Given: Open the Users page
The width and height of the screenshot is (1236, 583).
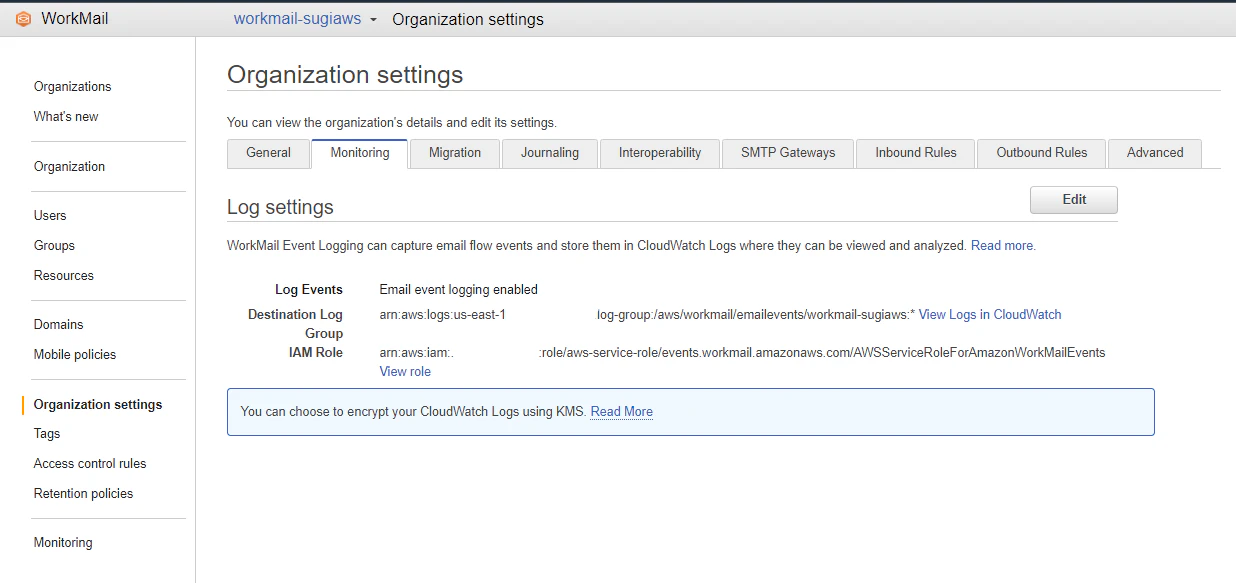Looking at the screenshot, I should point(50,216).
